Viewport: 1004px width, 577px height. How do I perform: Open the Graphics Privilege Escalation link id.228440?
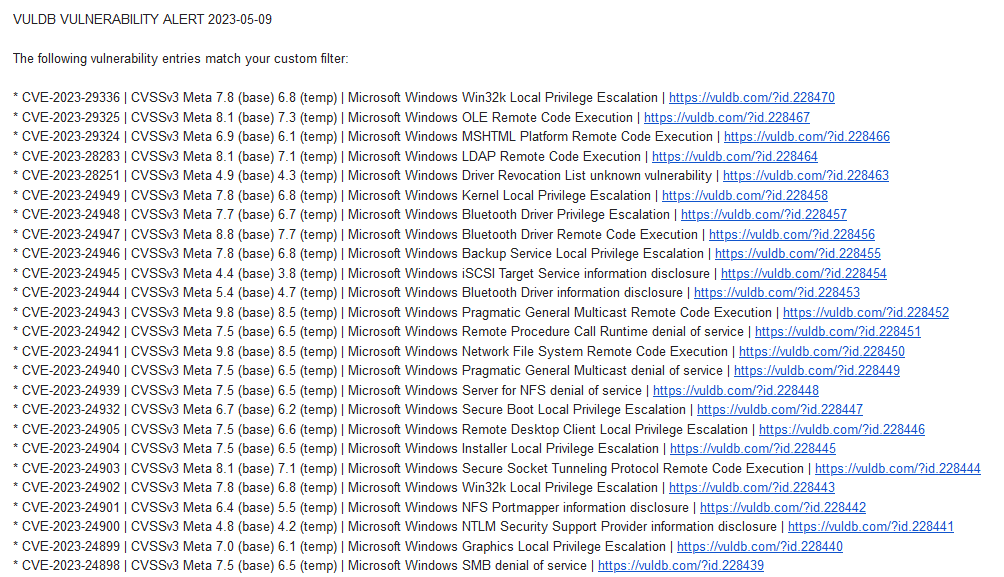(760, 547)
